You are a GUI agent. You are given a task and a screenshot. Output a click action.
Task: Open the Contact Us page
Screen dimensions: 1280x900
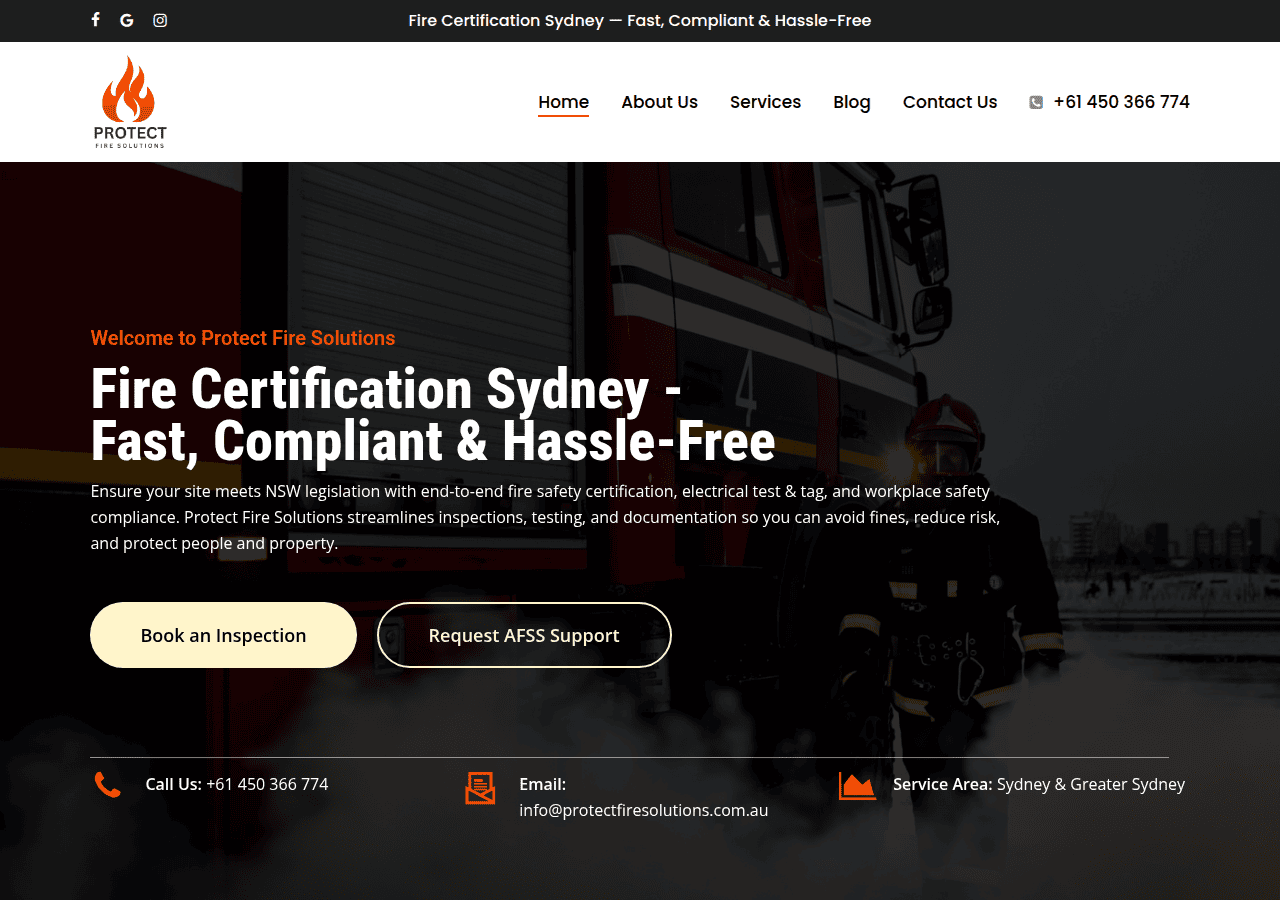[950, 102]
